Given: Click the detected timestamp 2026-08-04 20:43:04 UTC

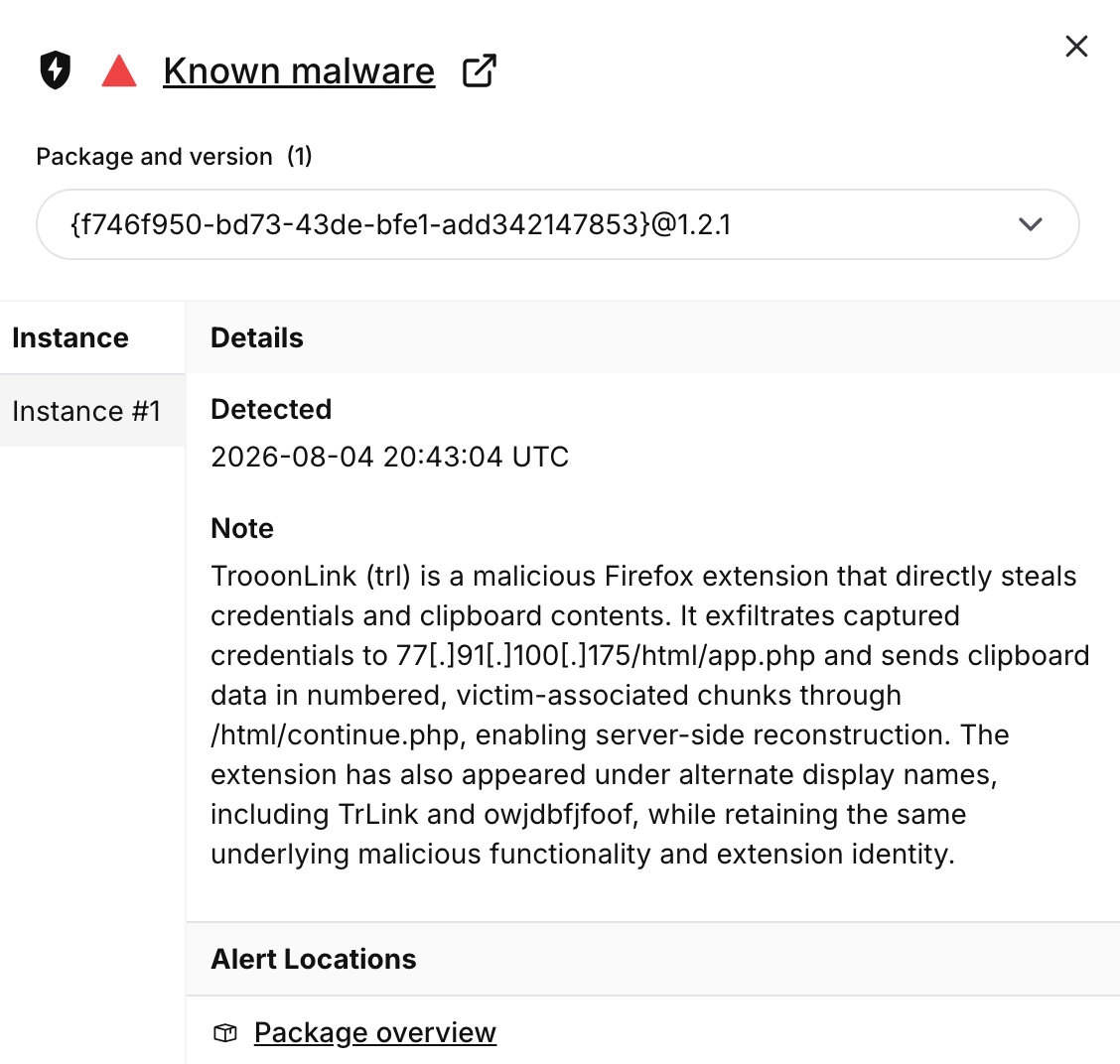Looking at the screenshot, I should tap(390, 457).
